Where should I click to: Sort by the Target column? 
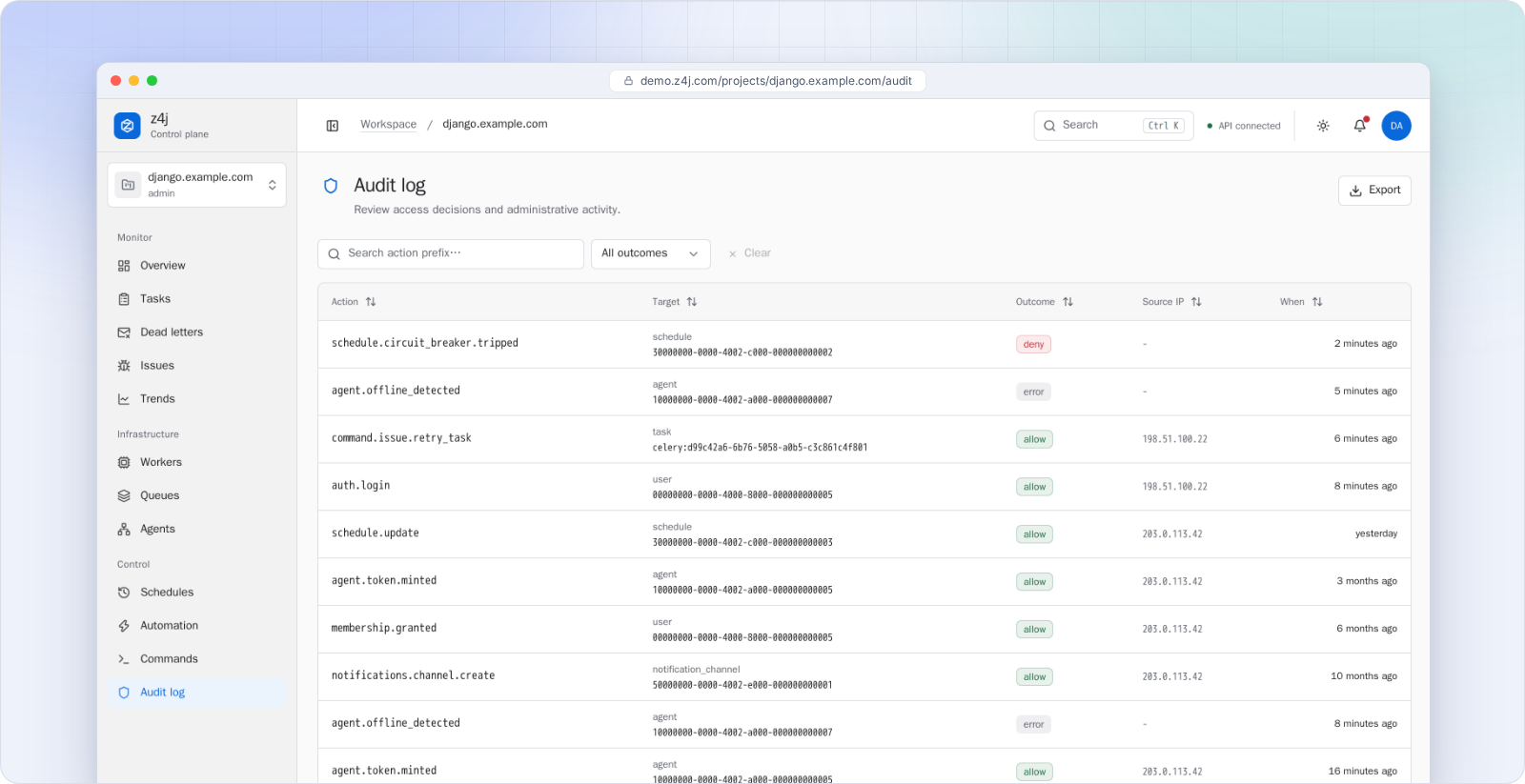(675, 302)
